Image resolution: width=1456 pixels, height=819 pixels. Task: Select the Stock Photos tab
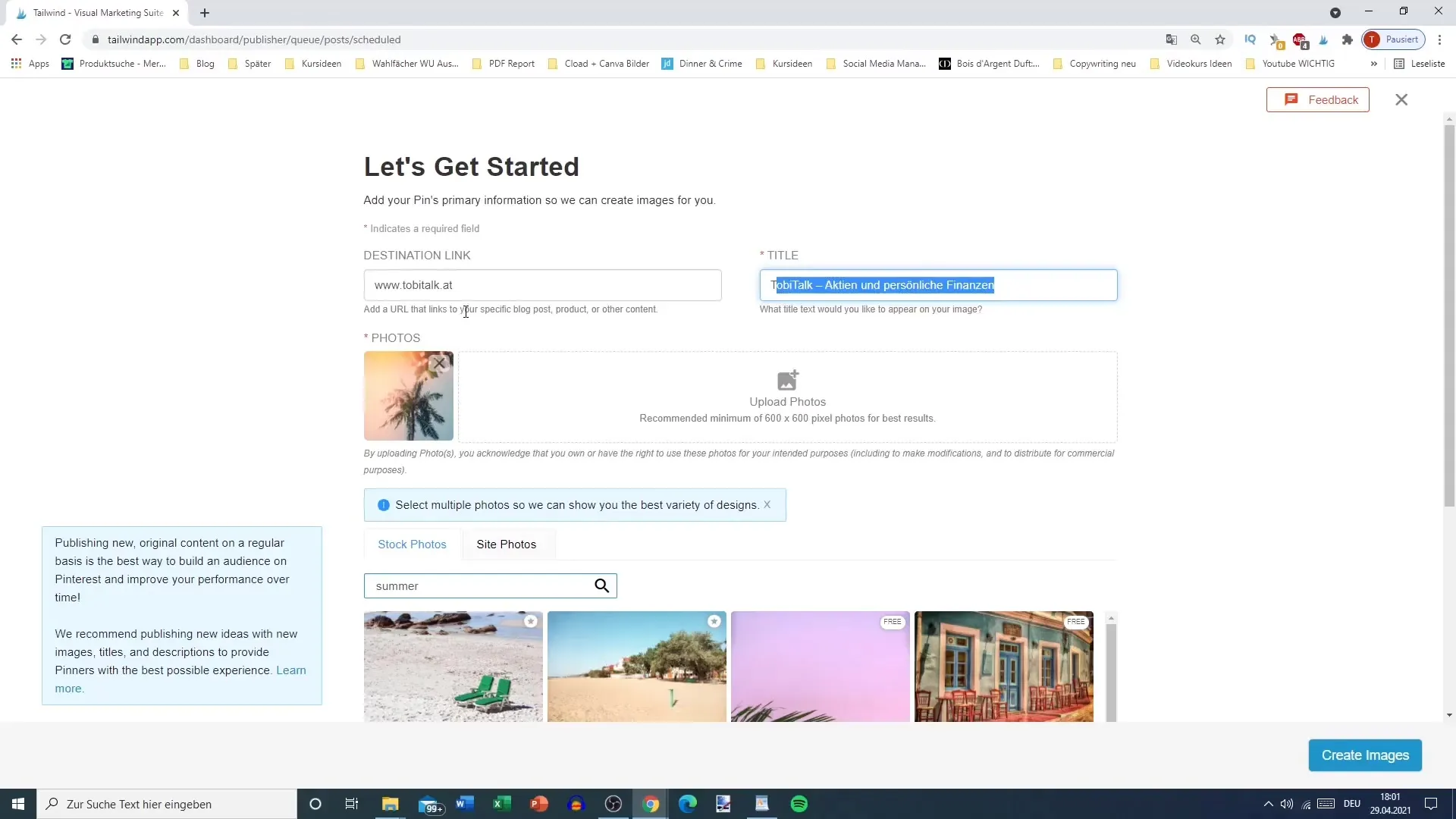pos(412,544)
